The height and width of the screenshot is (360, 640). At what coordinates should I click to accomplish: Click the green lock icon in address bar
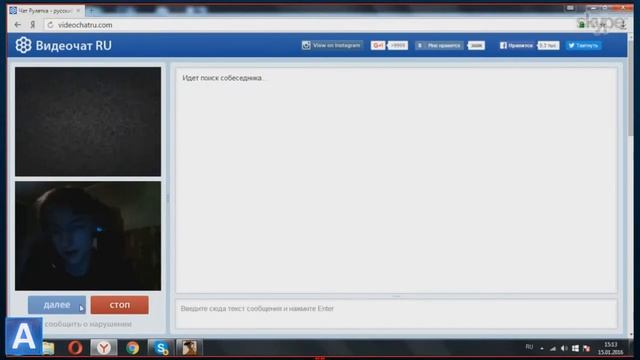click(x=582, y=25)
